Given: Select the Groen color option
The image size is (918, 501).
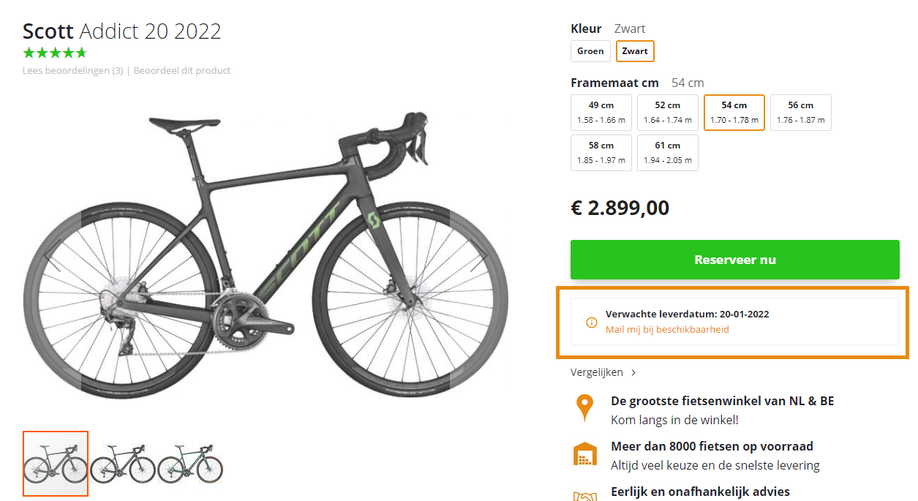Looking at the screenshot, I should (x=590, y=51).
